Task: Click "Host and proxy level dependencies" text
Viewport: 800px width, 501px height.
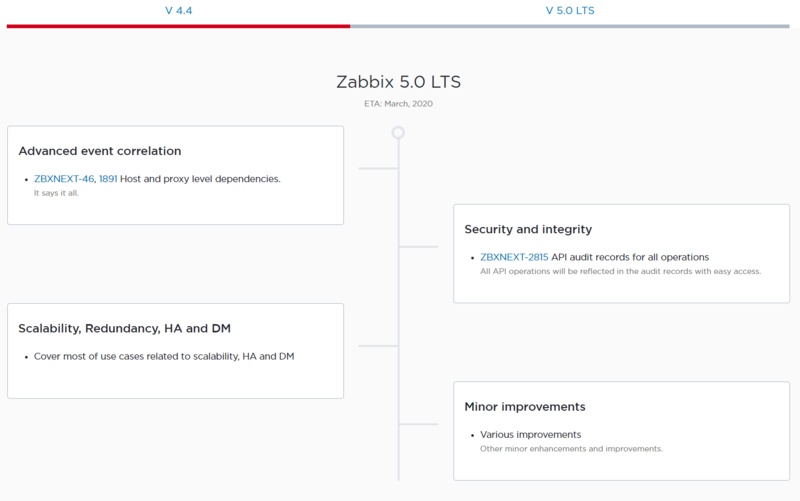Action: pos(200,179)
